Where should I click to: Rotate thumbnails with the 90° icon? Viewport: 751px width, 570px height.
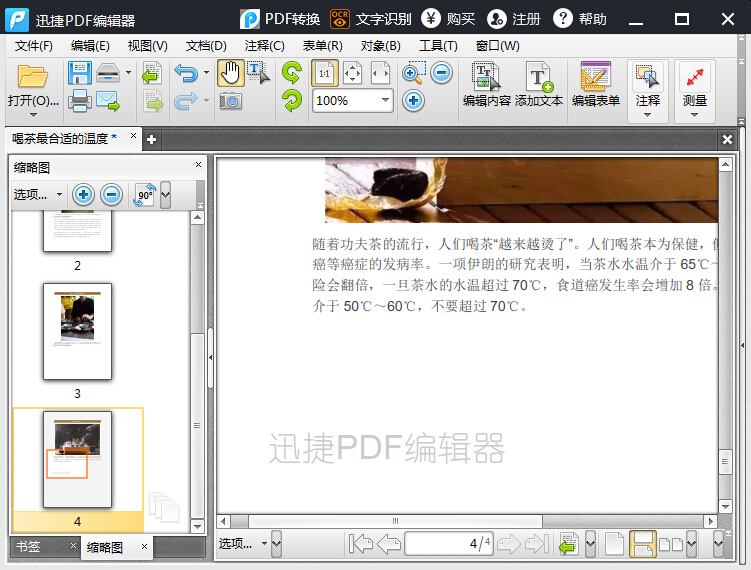pyautogui.click(x=145, y=195)
